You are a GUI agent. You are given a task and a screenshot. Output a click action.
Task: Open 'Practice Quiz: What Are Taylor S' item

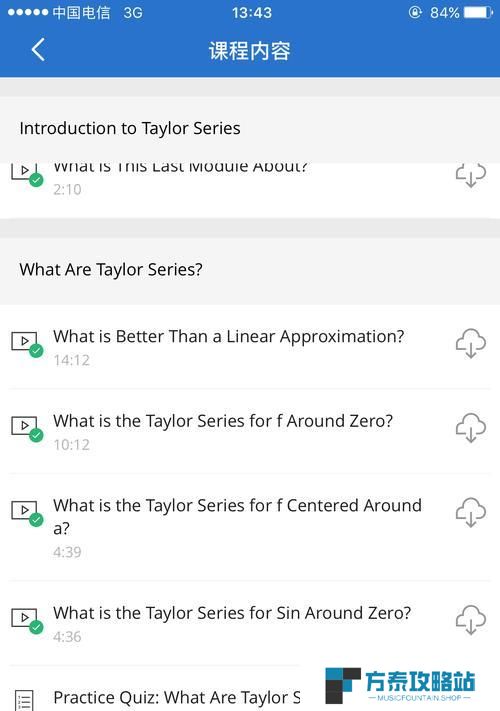click(177, 697)
